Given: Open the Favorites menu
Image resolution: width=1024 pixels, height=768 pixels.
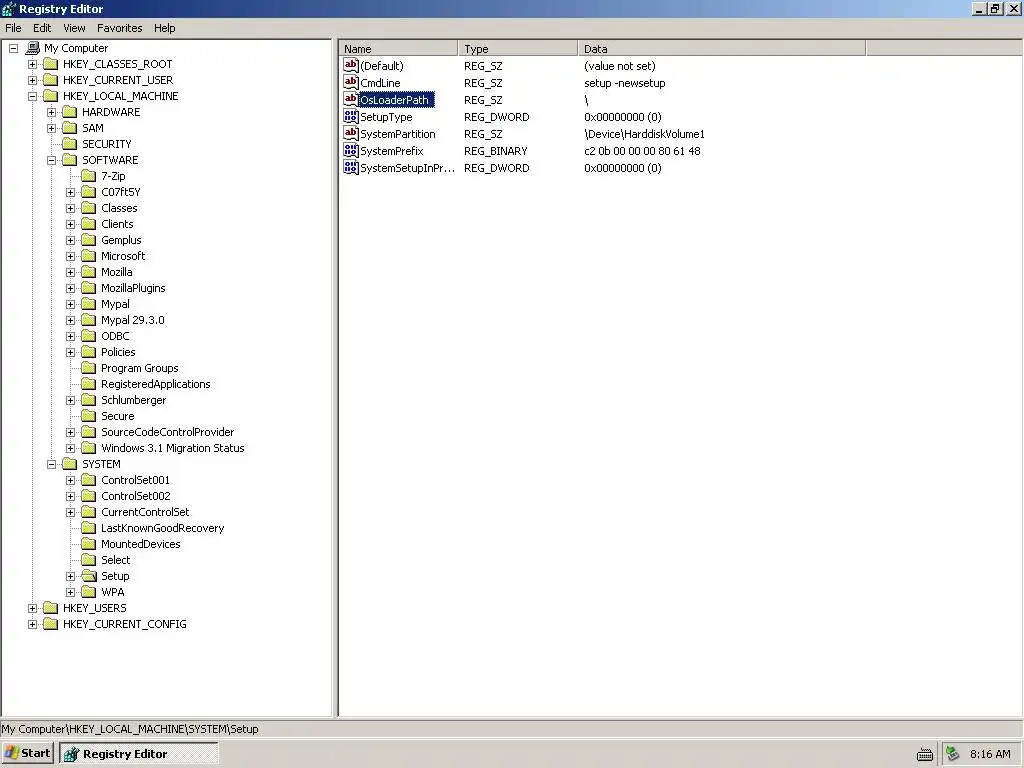Looking at the screenshot, I should pyautogui.click(x=120, y=28).
